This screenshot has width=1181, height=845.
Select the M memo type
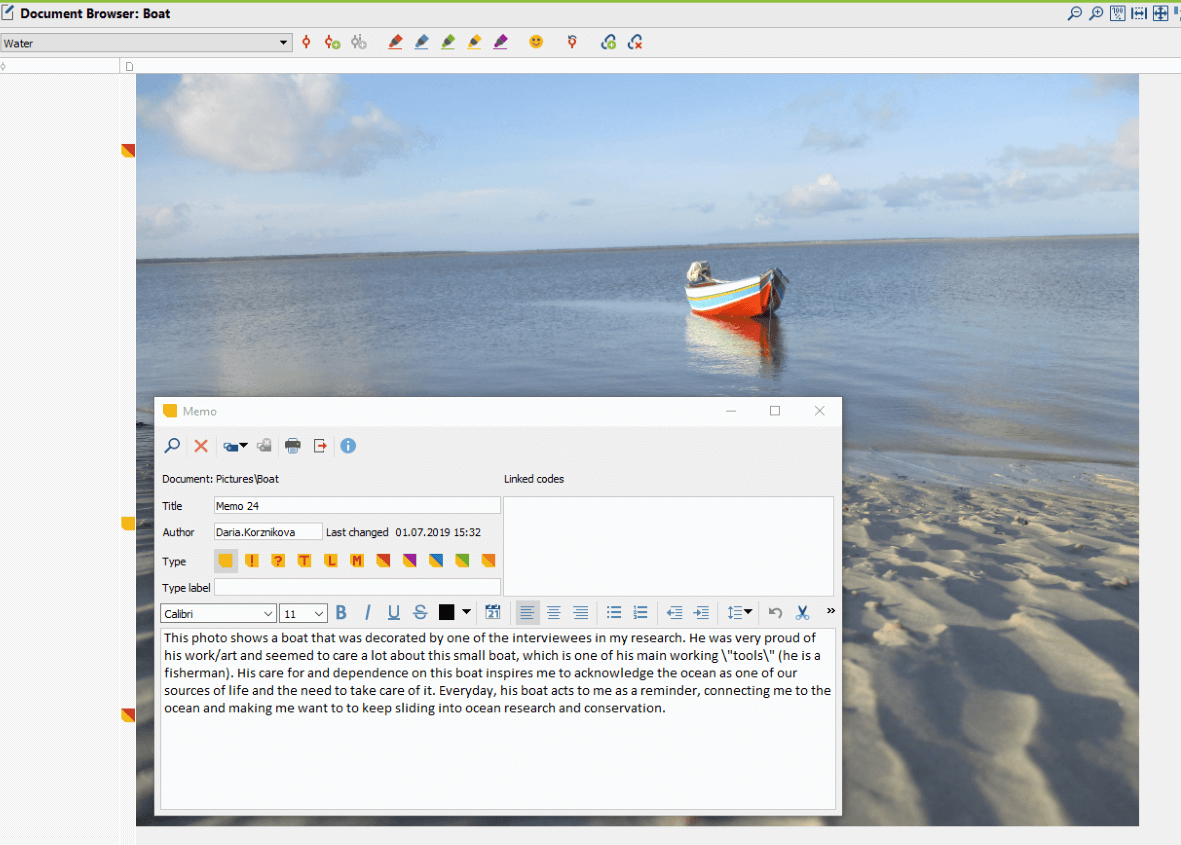point(357,560)
